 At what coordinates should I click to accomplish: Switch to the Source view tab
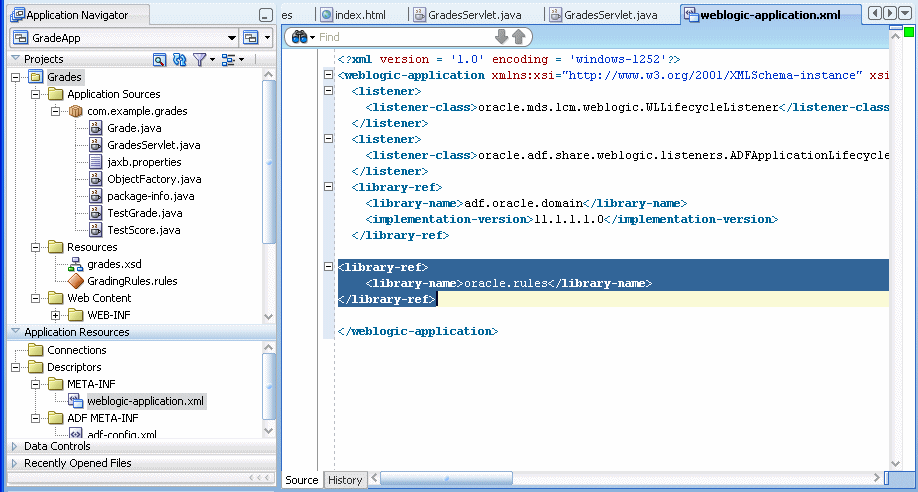302,480
